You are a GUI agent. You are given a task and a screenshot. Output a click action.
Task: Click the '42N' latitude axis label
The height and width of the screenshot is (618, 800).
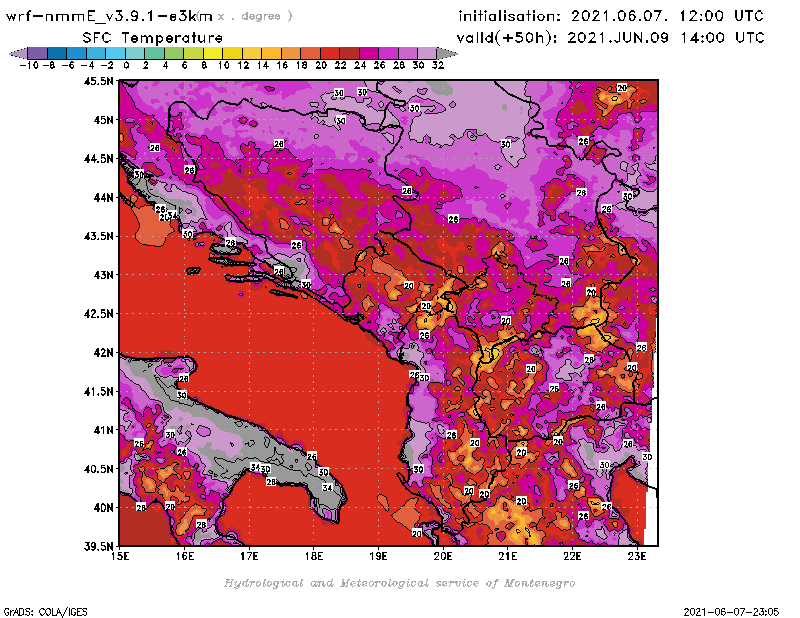coord(102,353)
